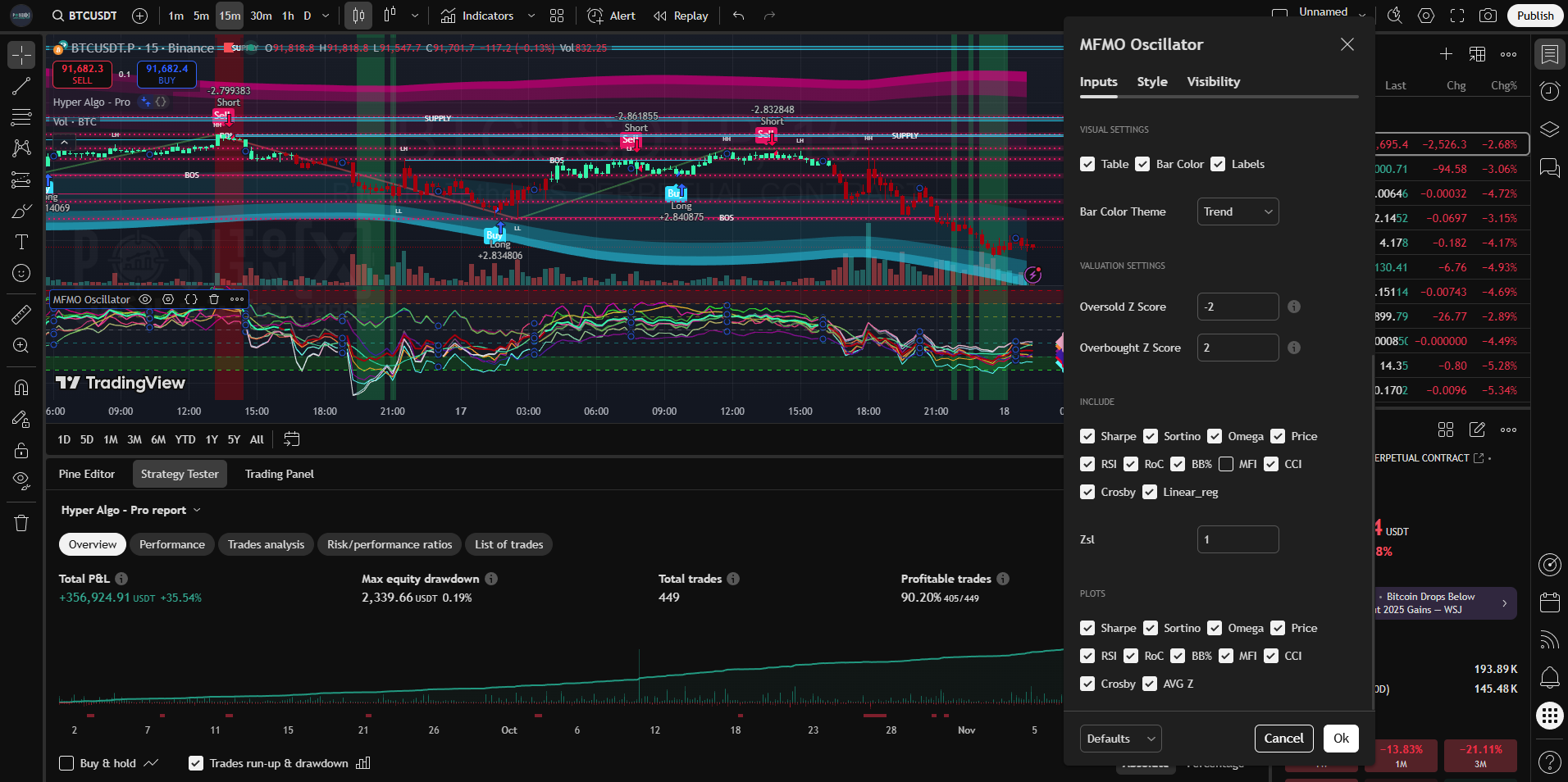The width and height of the screenshot is (1568, 782).
Task: Enable the Buy & hold checkbox
Action: coord(67,763)
